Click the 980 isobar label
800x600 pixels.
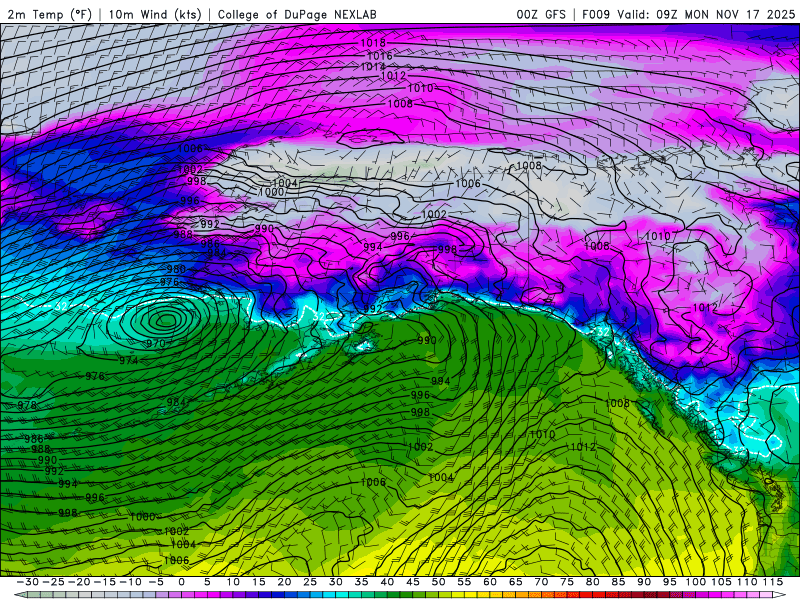(176, 269)
